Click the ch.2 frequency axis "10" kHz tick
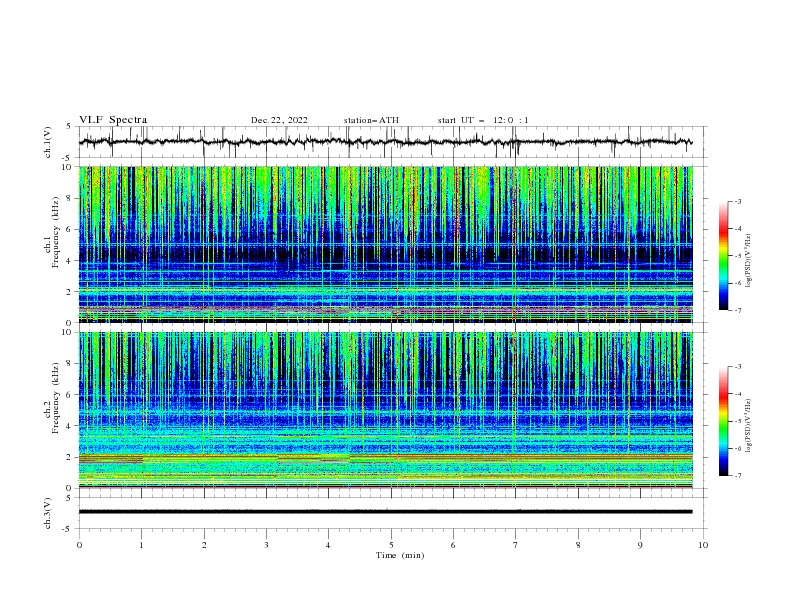 pyautogui.click(x=69, y=333)
